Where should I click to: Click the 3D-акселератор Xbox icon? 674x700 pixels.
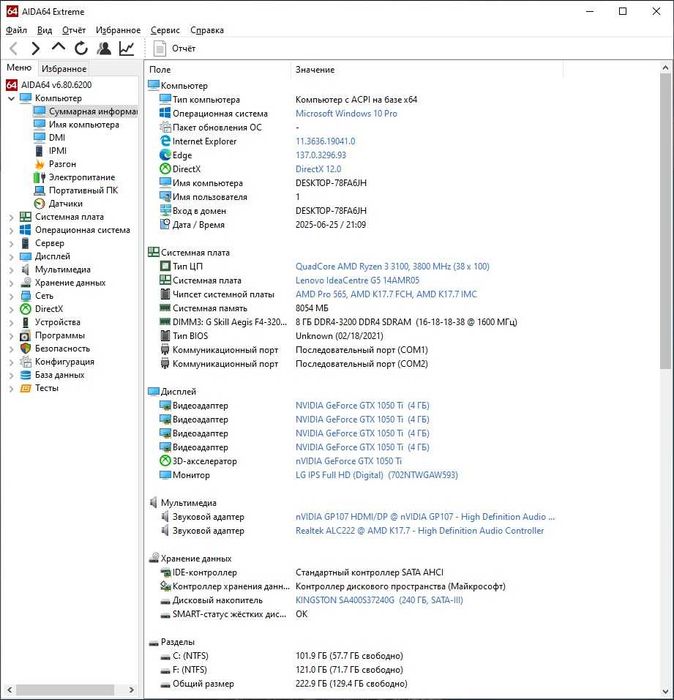[165, 460]
